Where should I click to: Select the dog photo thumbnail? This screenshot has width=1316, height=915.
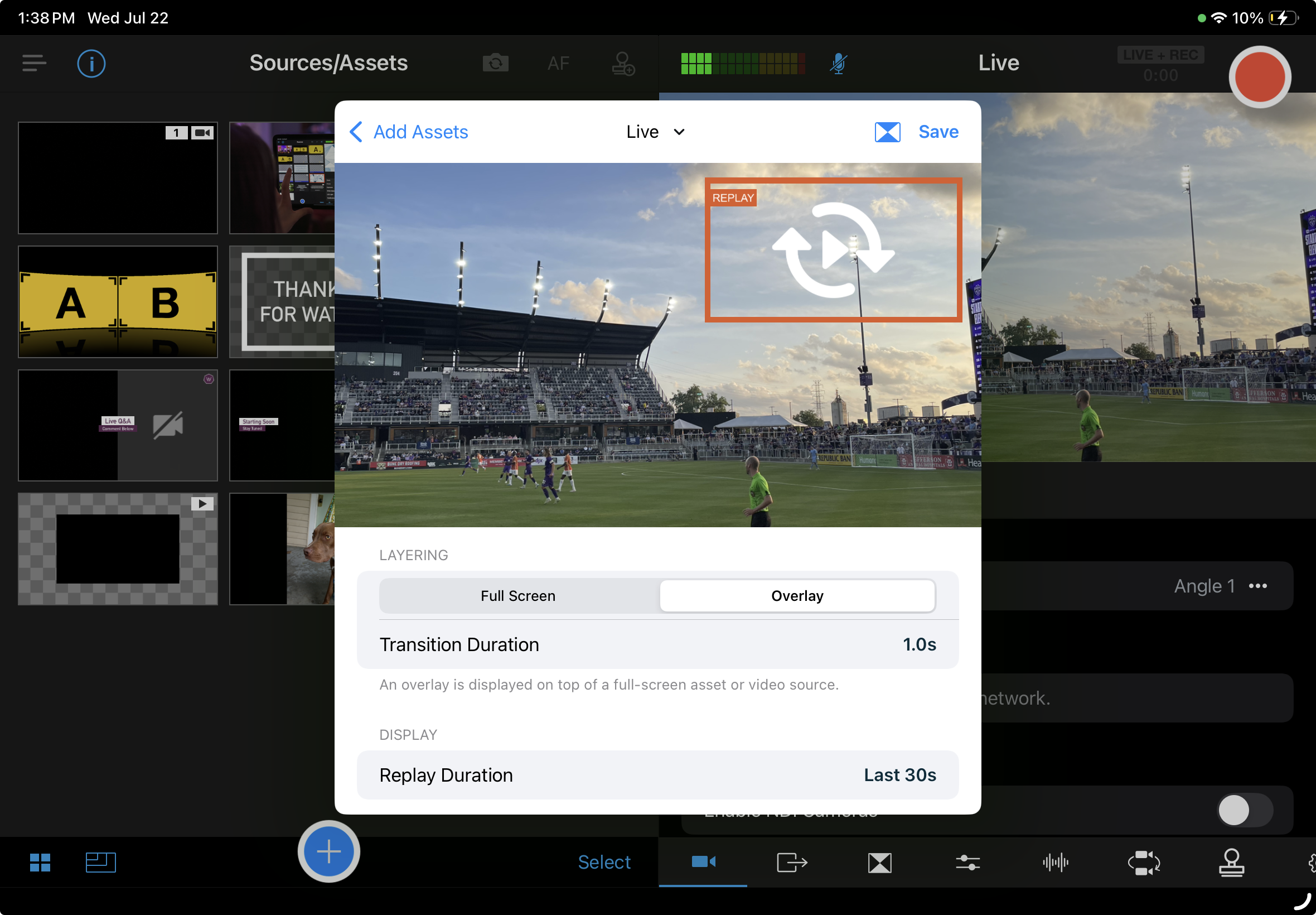point(282,549)
